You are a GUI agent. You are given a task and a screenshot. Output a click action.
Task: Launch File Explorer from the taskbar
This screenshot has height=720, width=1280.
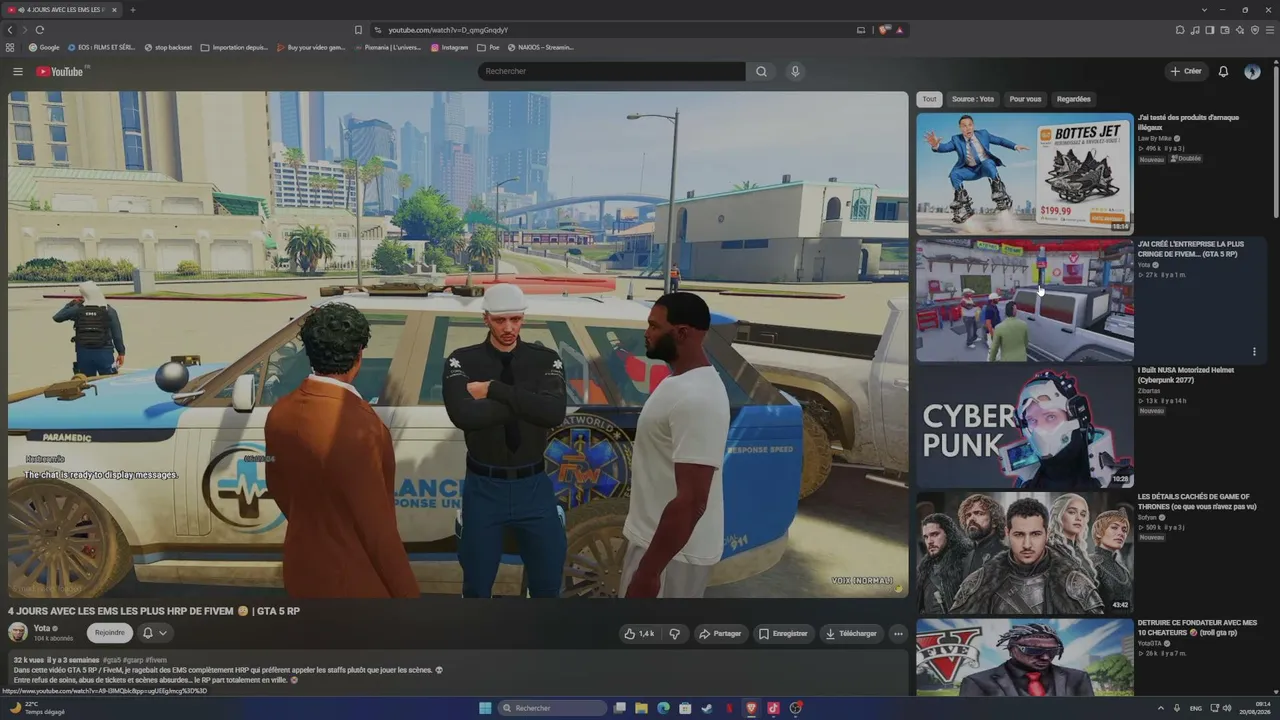pyautogui.click(x=641, y=708)
